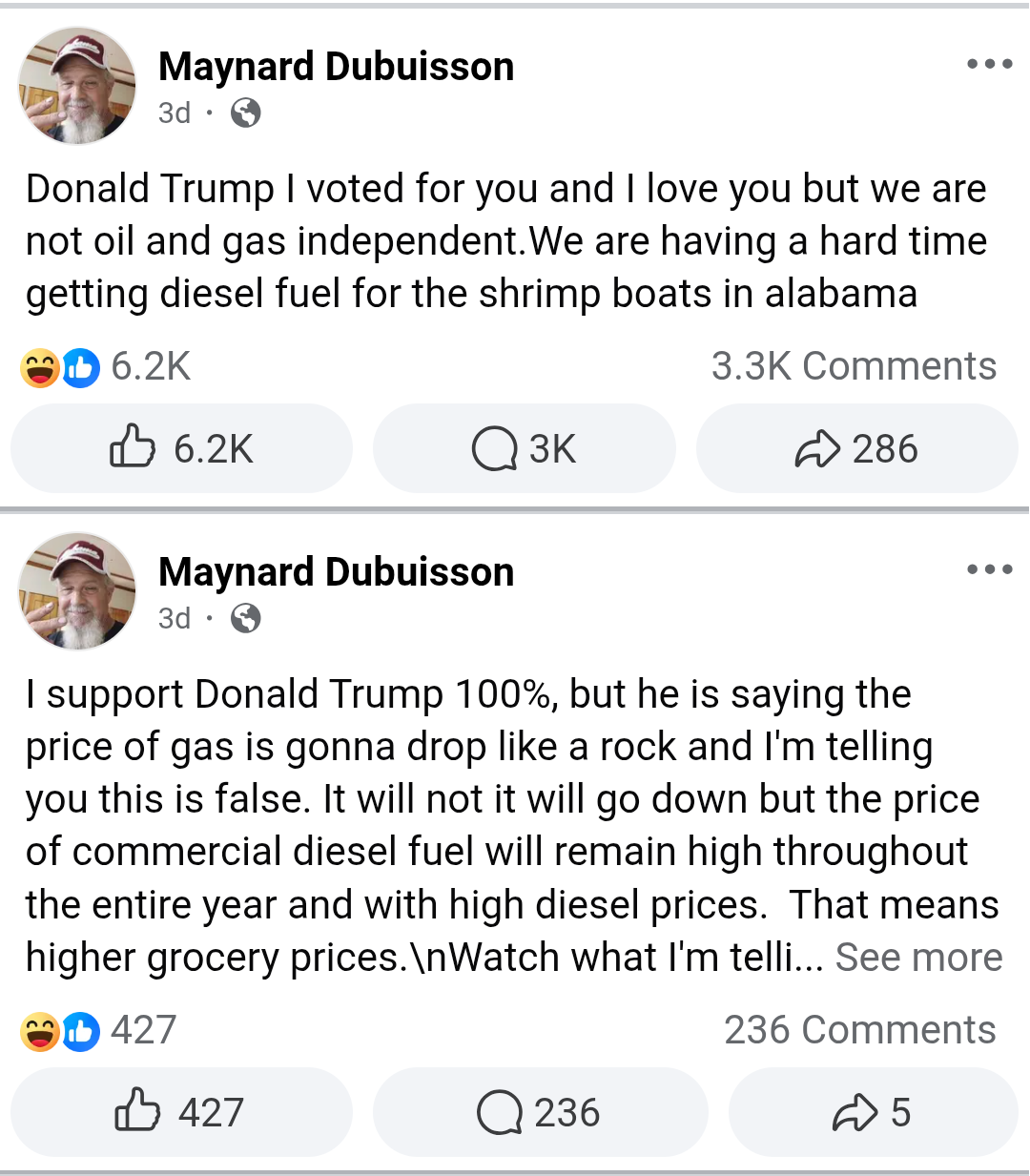Image resolution: width=1030 pixels, height=1176 pixels.
Task: Share the second post showing 5 shares
Action: pos(873,1112)
